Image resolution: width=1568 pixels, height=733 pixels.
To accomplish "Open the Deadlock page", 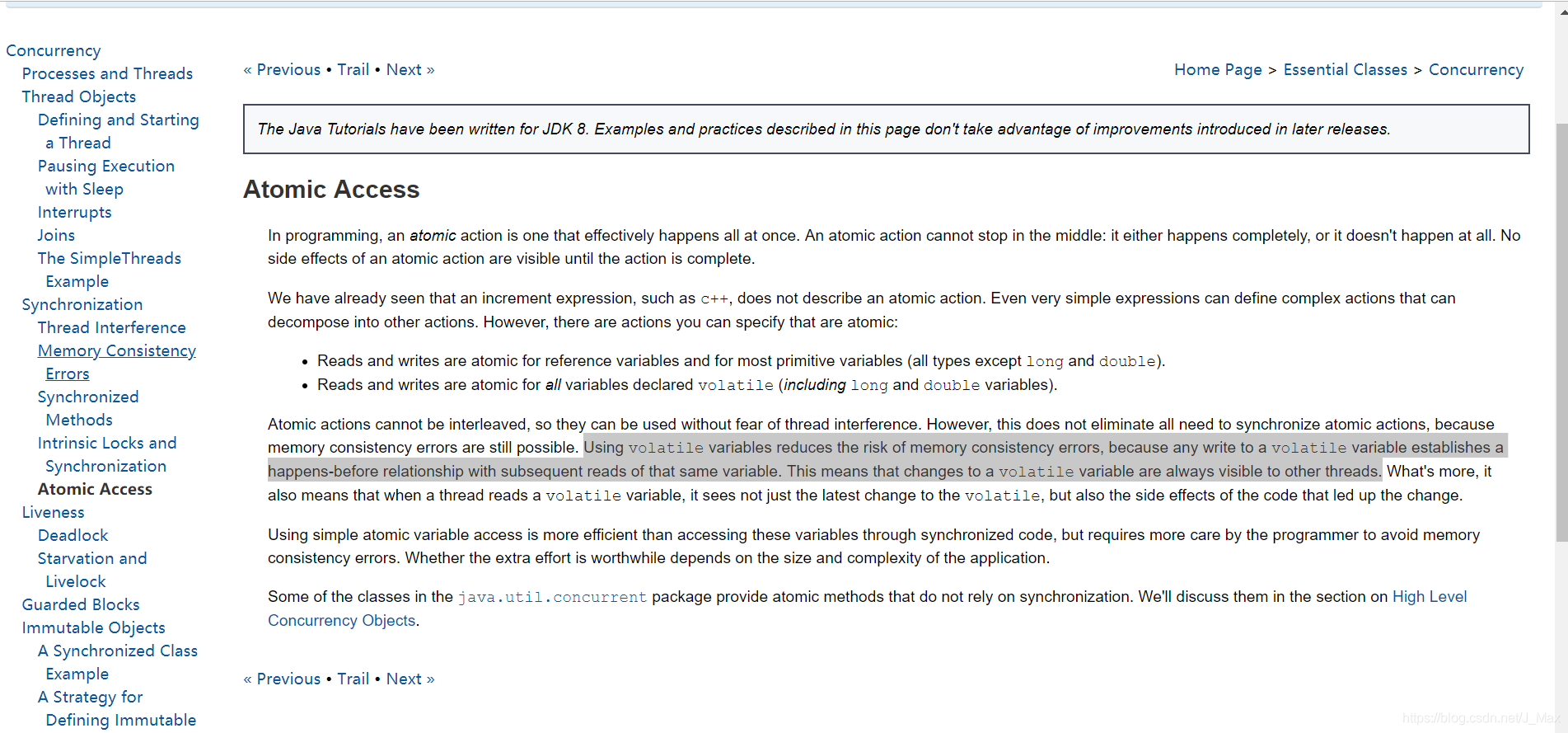I will (x=73, y=535).
